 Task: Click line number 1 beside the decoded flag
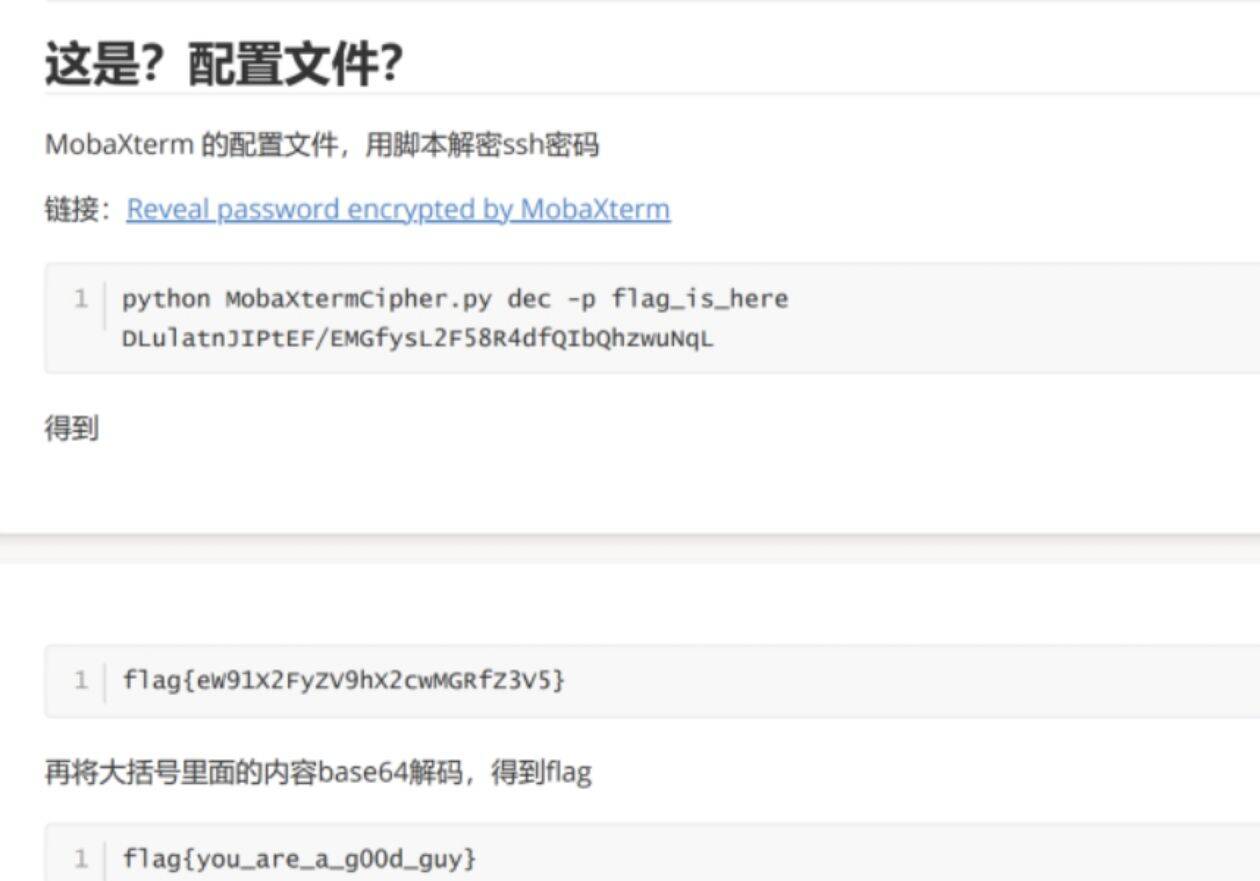click(x=82, y=858)
